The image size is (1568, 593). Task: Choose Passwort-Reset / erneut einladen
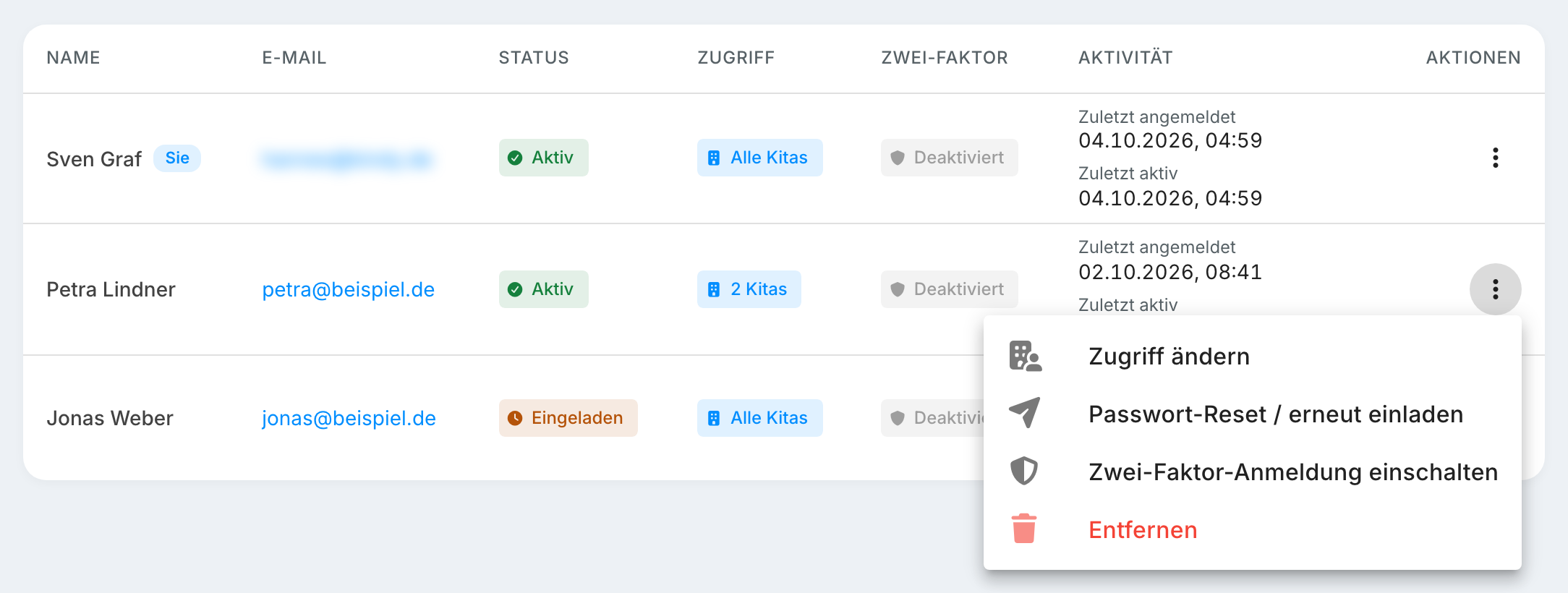tap(1253, 414)
